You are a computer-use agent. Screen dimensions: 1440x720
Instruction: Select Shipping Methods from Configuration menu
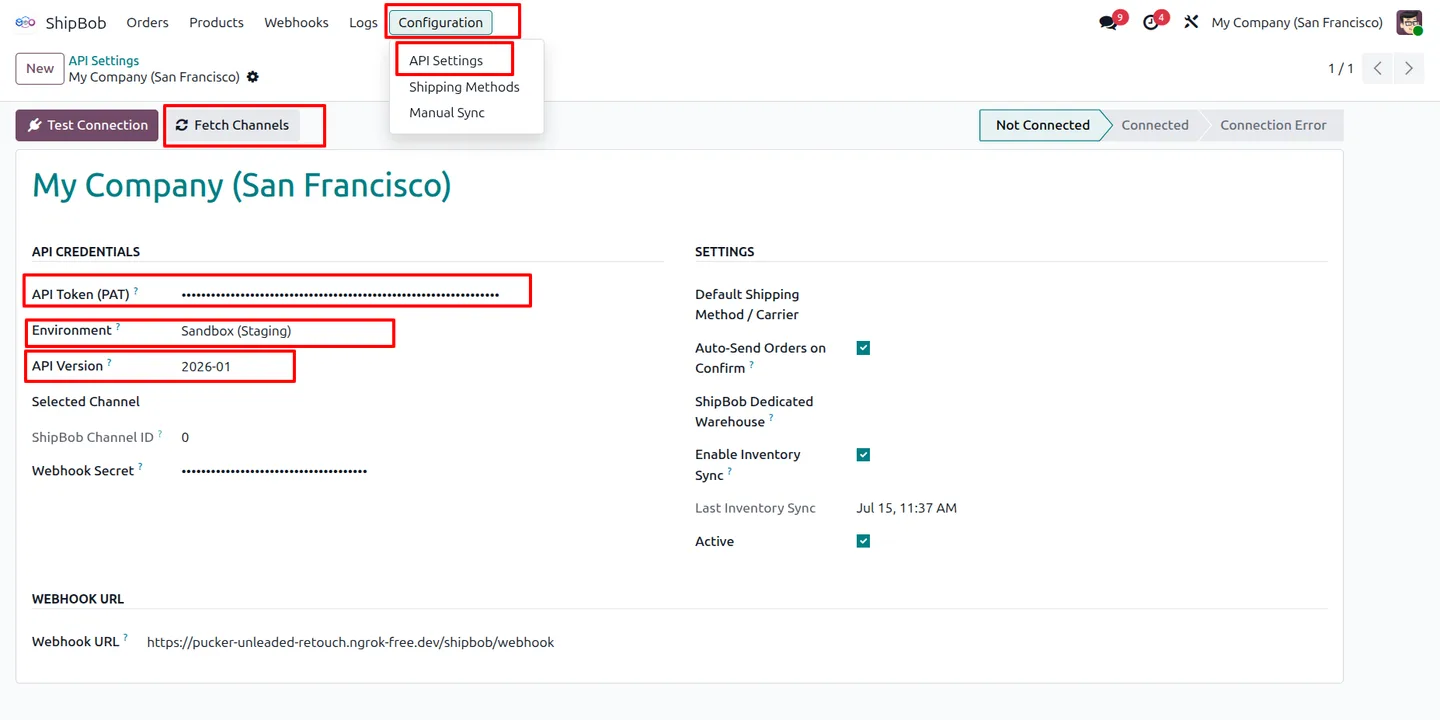tap(464, 87)
